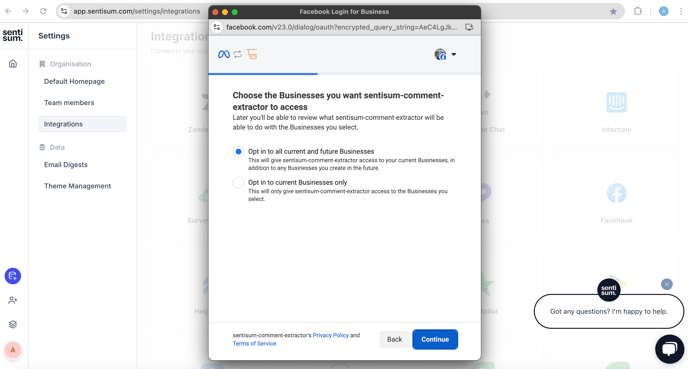Screen dimensions: 688x369
Task: Bookmark page with star icon
Action: (613, 11)
